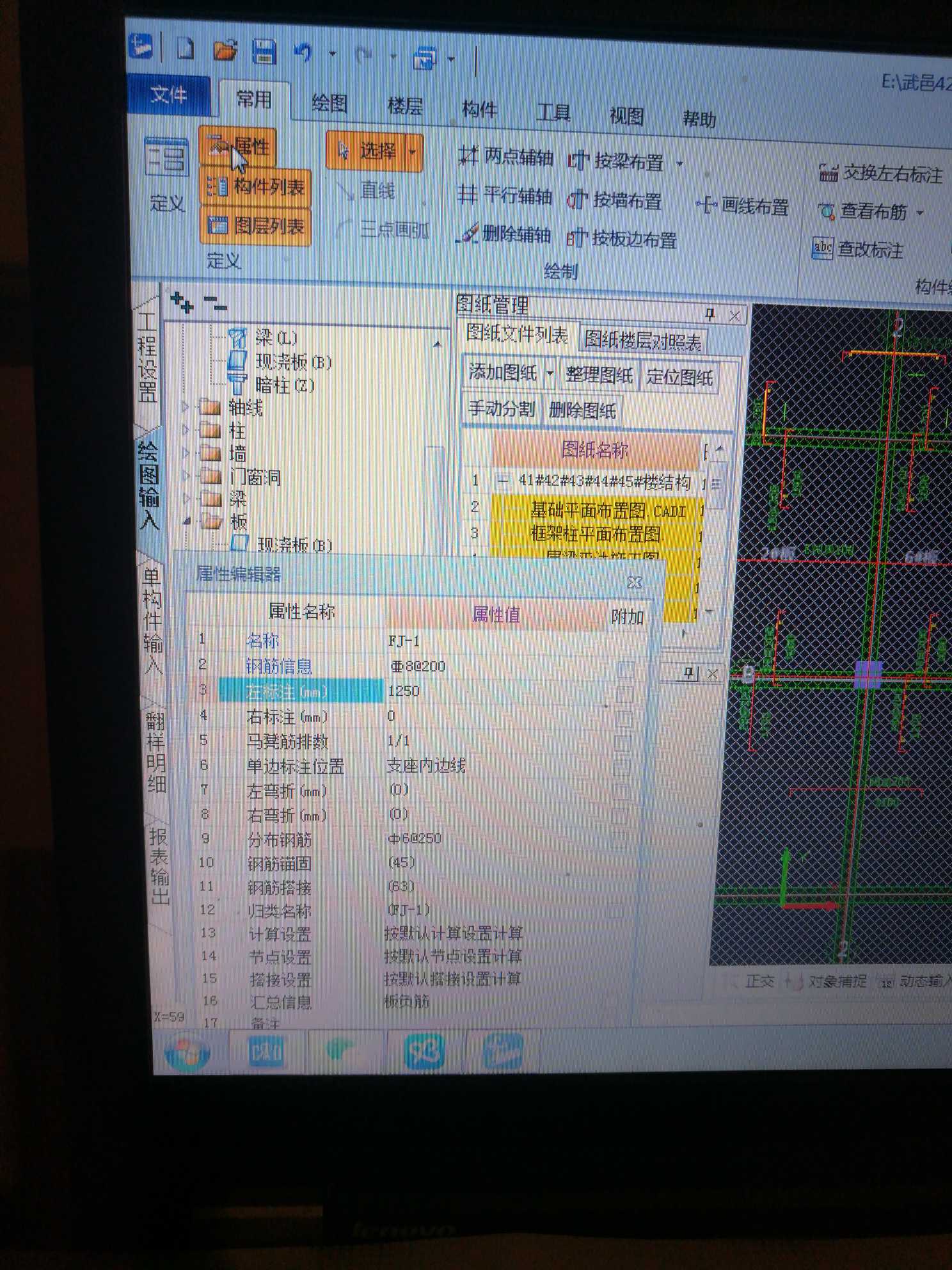This screenshot has width=952, height=1270.
Task: Select 梁(L) in component tree
Action: tap(264, 337)
